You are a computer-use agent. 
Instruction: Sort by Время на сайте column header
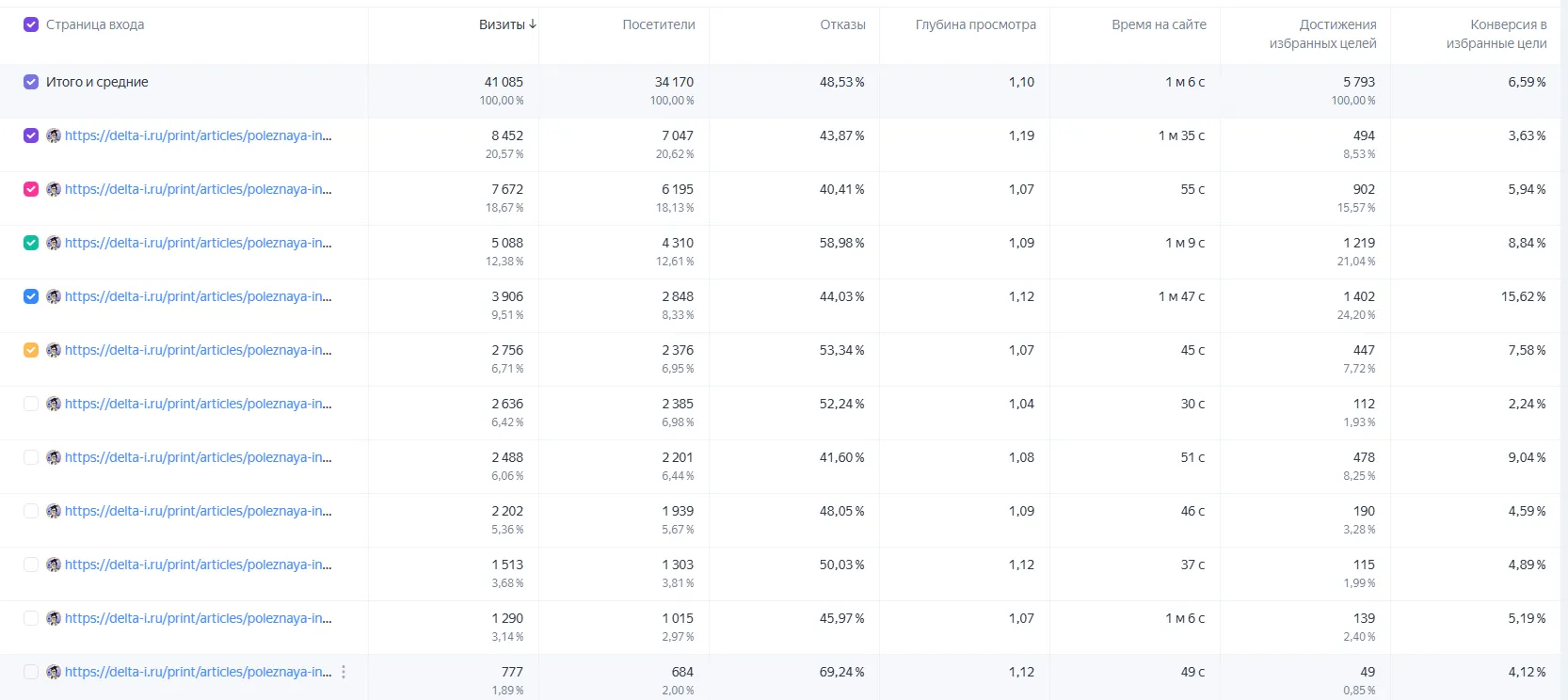1159,24
